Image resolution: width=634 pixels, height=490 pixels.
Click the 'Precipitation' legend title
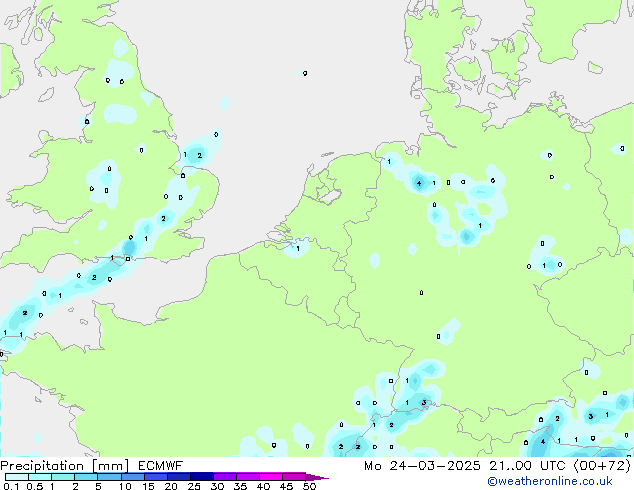pyautogui.click(x=42, y=466)
